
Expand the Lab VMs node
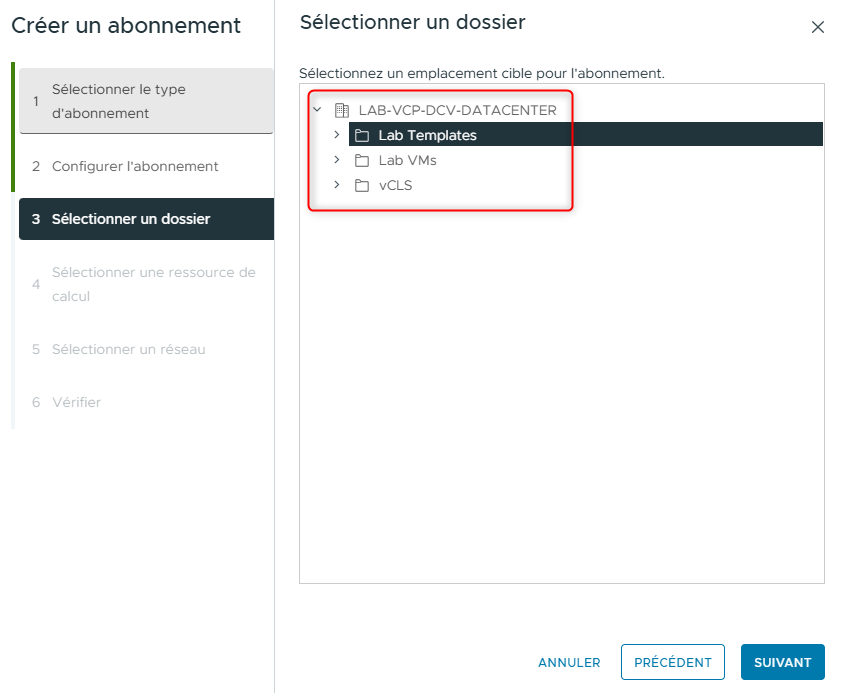[337, 159]
